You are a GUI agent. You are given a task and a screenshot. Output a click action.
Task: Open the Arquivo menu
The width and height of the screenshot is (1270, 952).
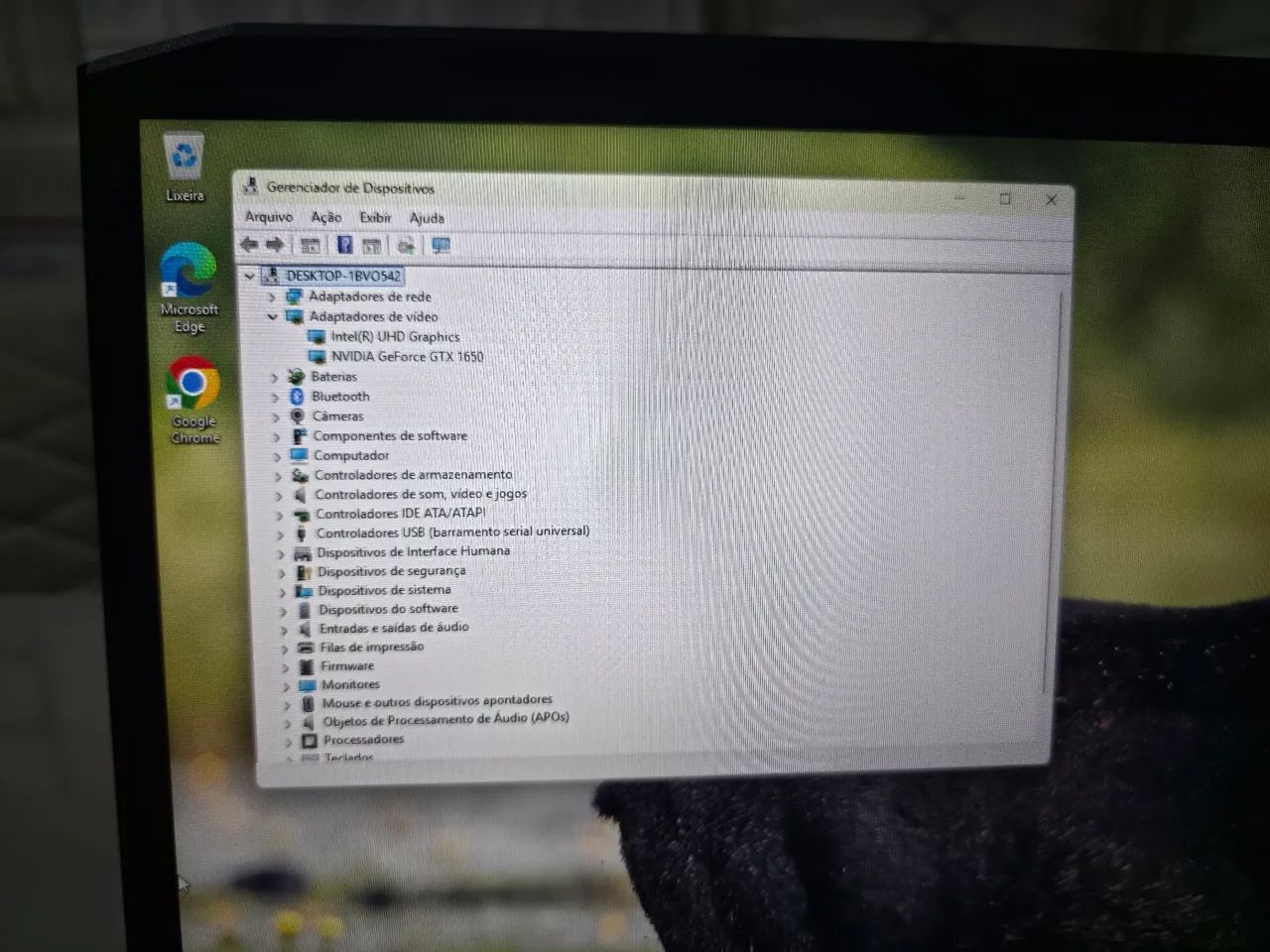click(x=269, y=216)
